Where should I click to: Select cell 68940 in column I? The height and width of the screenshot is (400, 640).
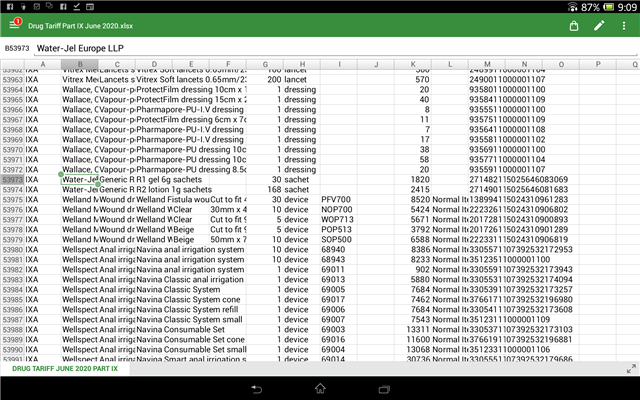[339, 249]
